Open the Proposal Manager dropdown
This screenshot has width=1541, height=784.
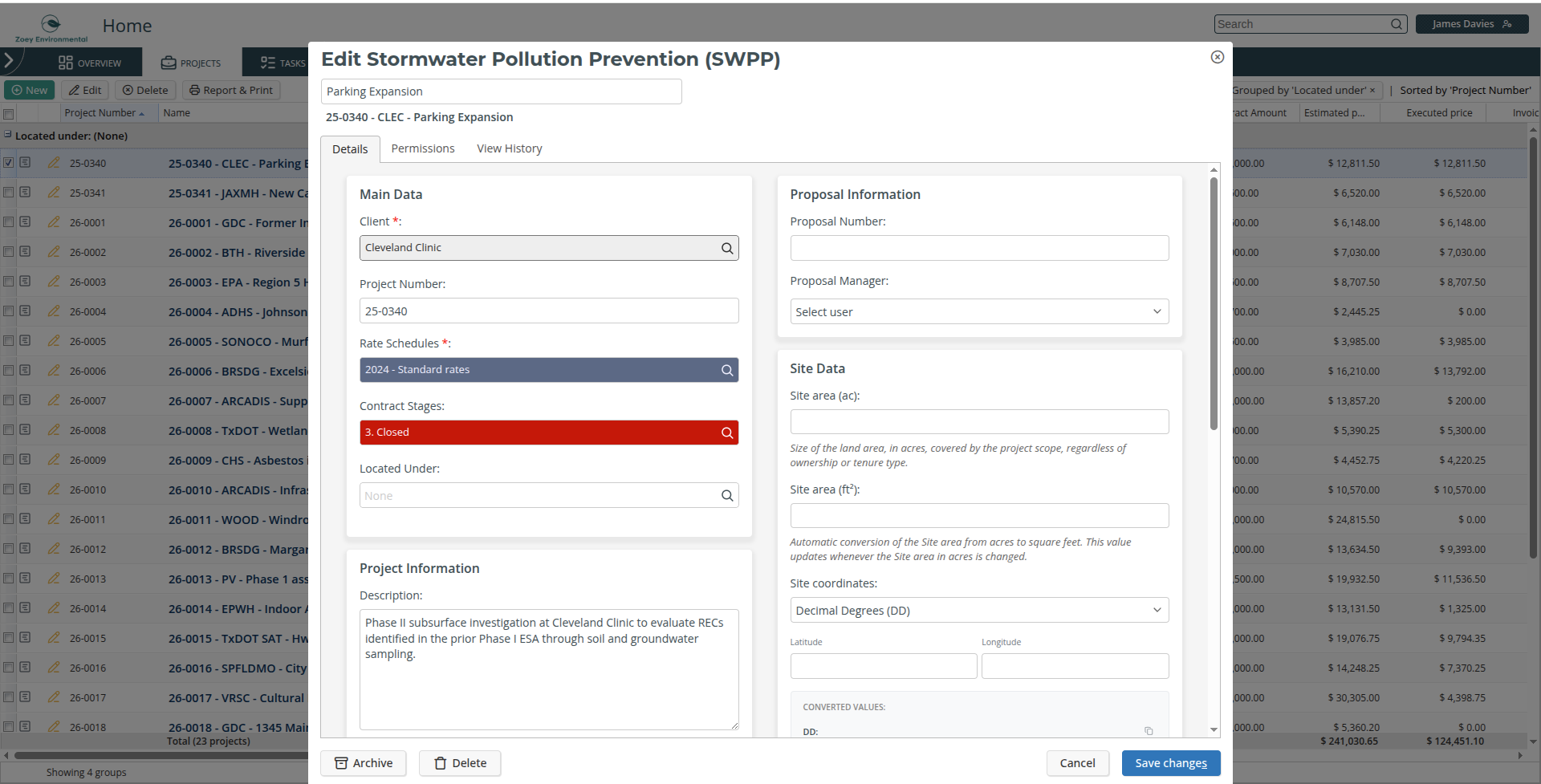point(979,312)
